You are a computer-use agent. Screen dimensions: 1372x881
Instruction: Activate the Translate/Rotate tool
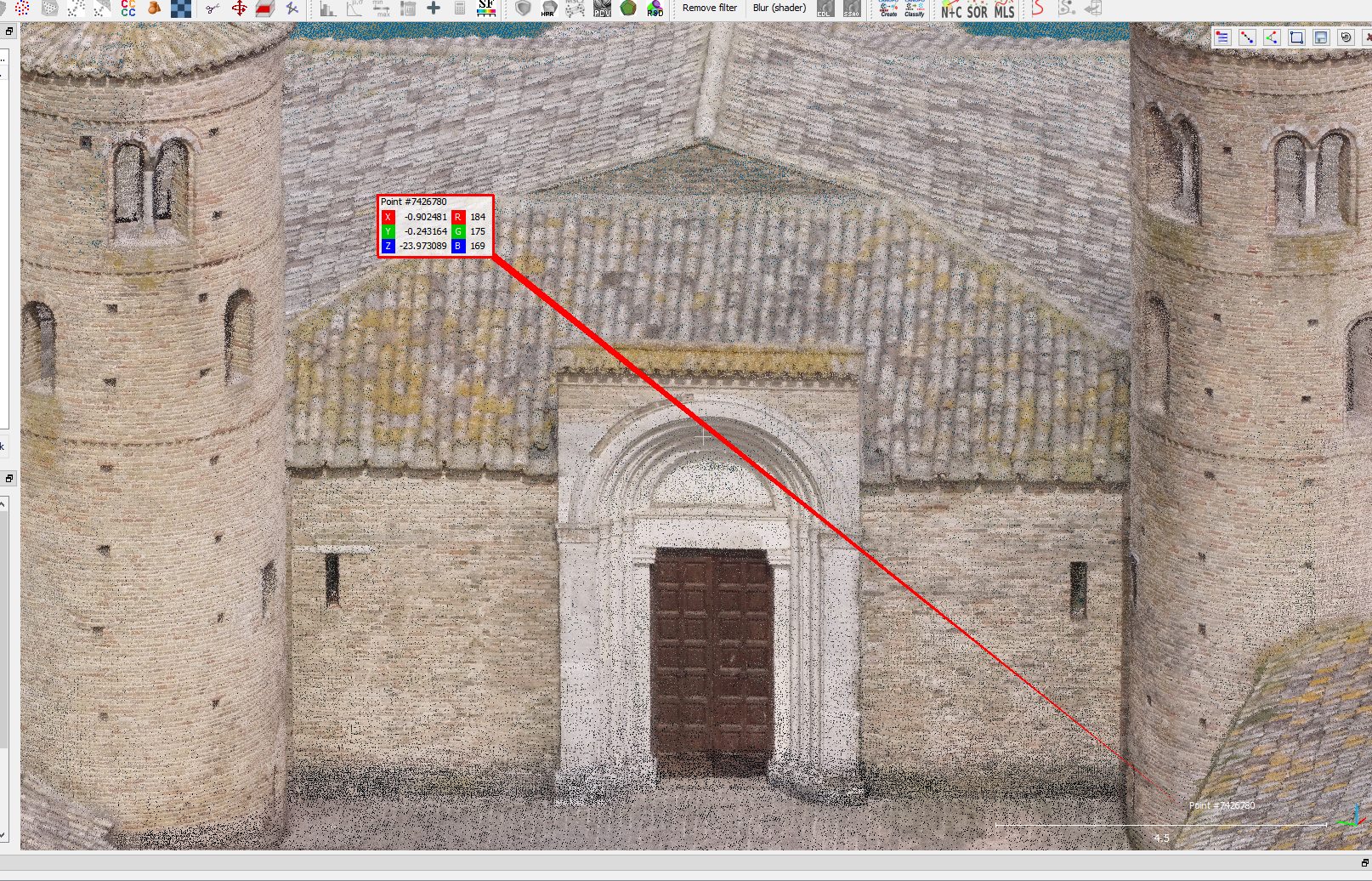239,9
